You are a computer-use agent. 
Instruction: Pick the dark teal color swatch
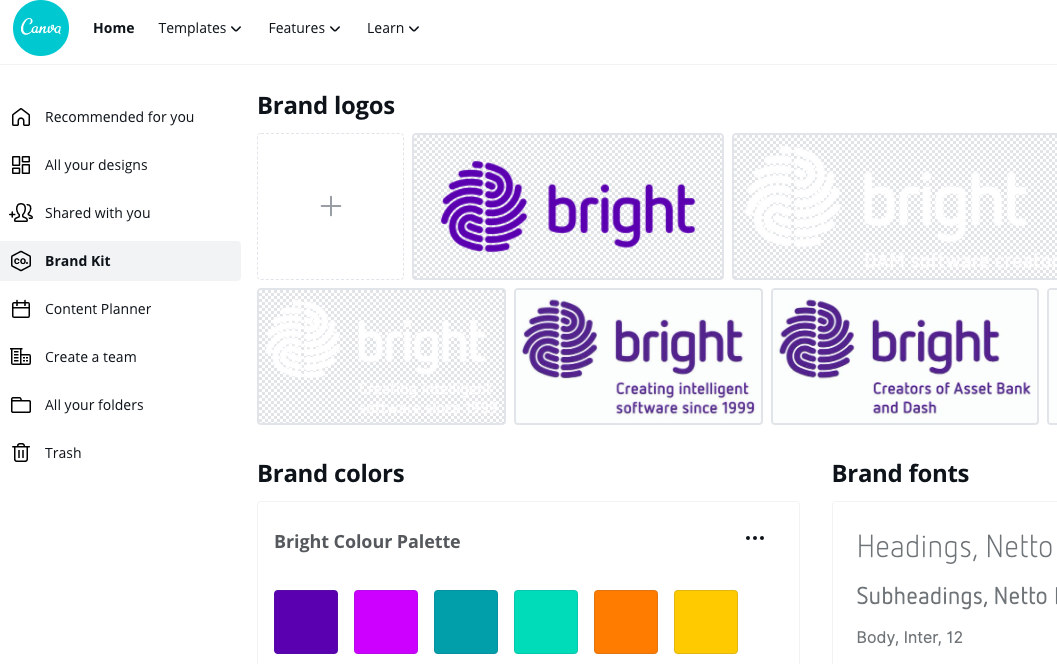466,622
